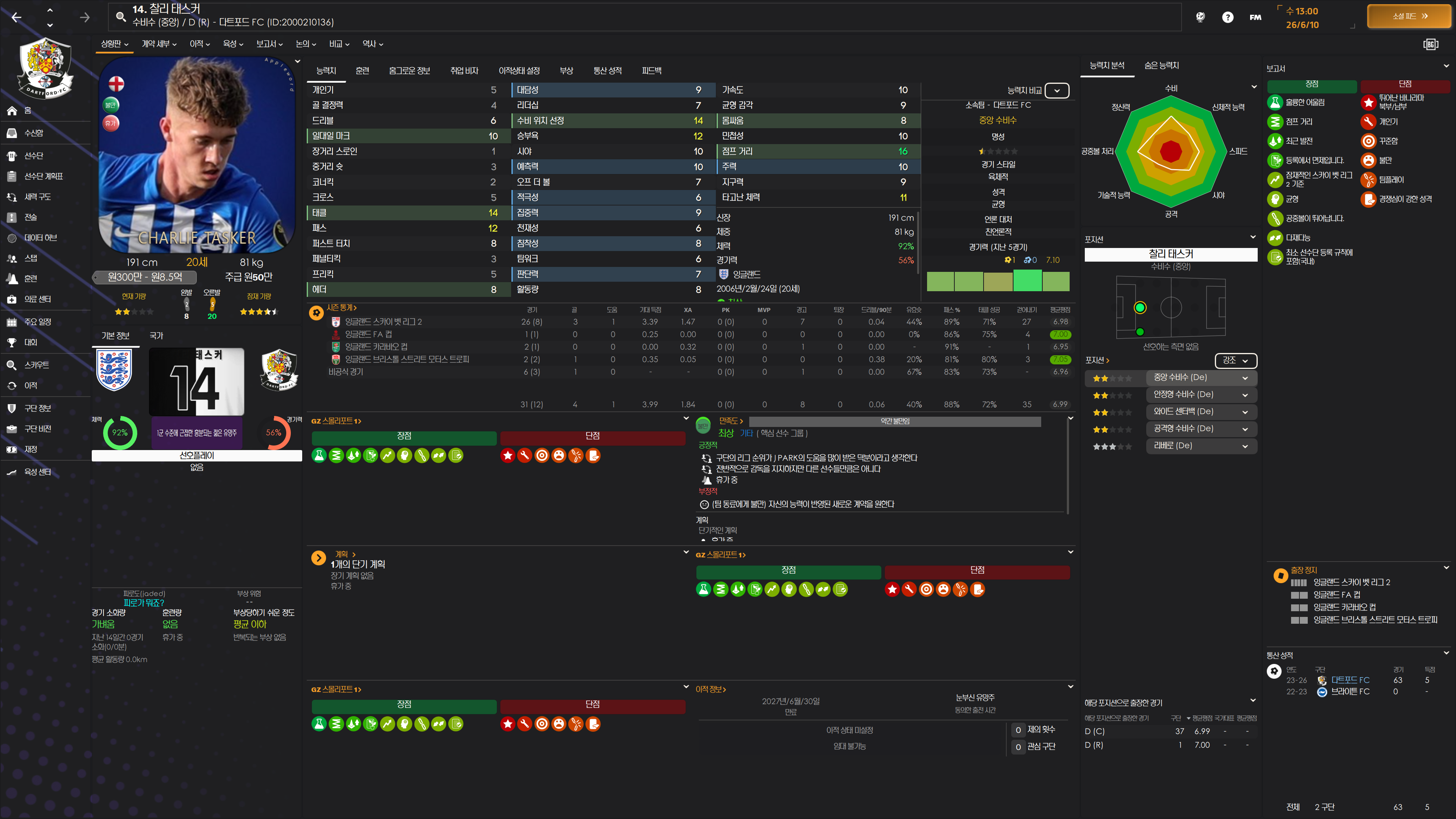This screenshot has height=819, width=1456.
Task: Click the FM logo icon
Action: (x=1255, y=17)
